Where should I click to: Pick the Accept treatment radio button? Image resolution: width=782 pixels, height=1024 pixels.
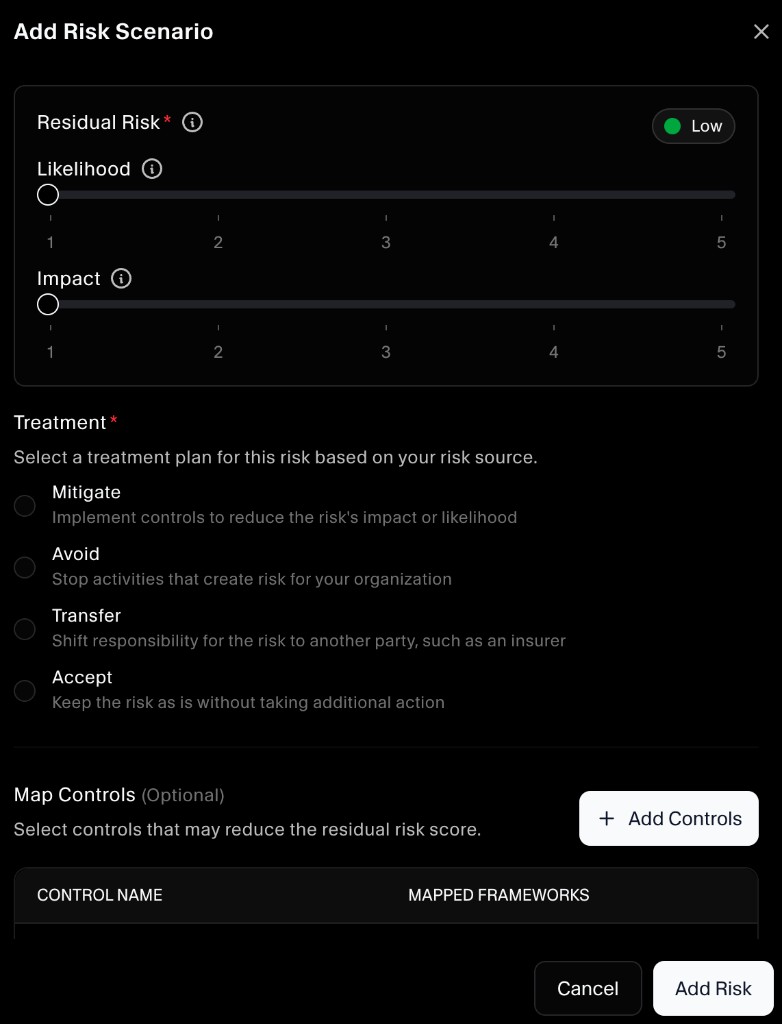(x=25, y=690)
